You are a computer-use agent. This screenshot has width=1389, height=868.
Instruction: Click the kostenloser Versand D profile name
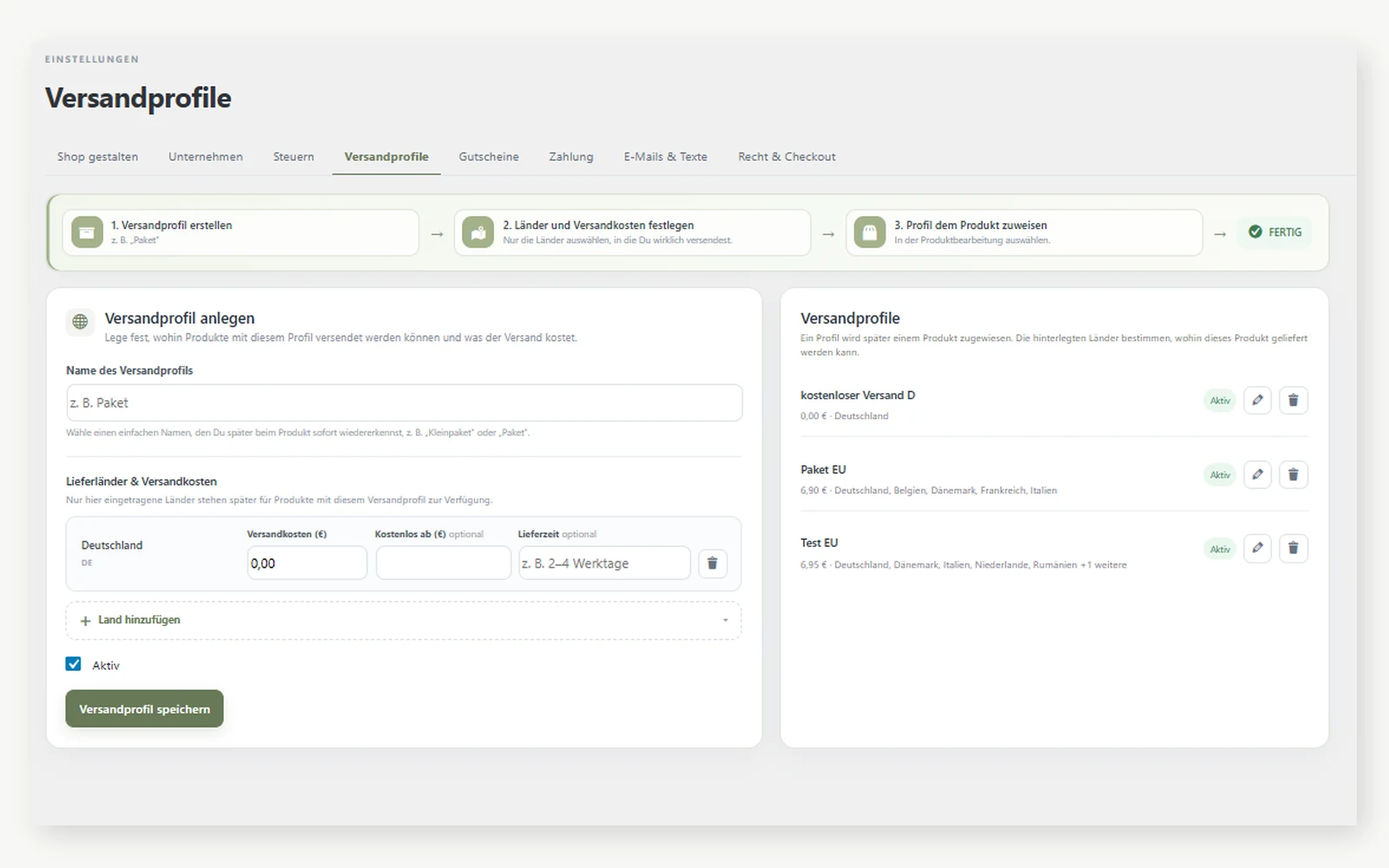(858, 395)
